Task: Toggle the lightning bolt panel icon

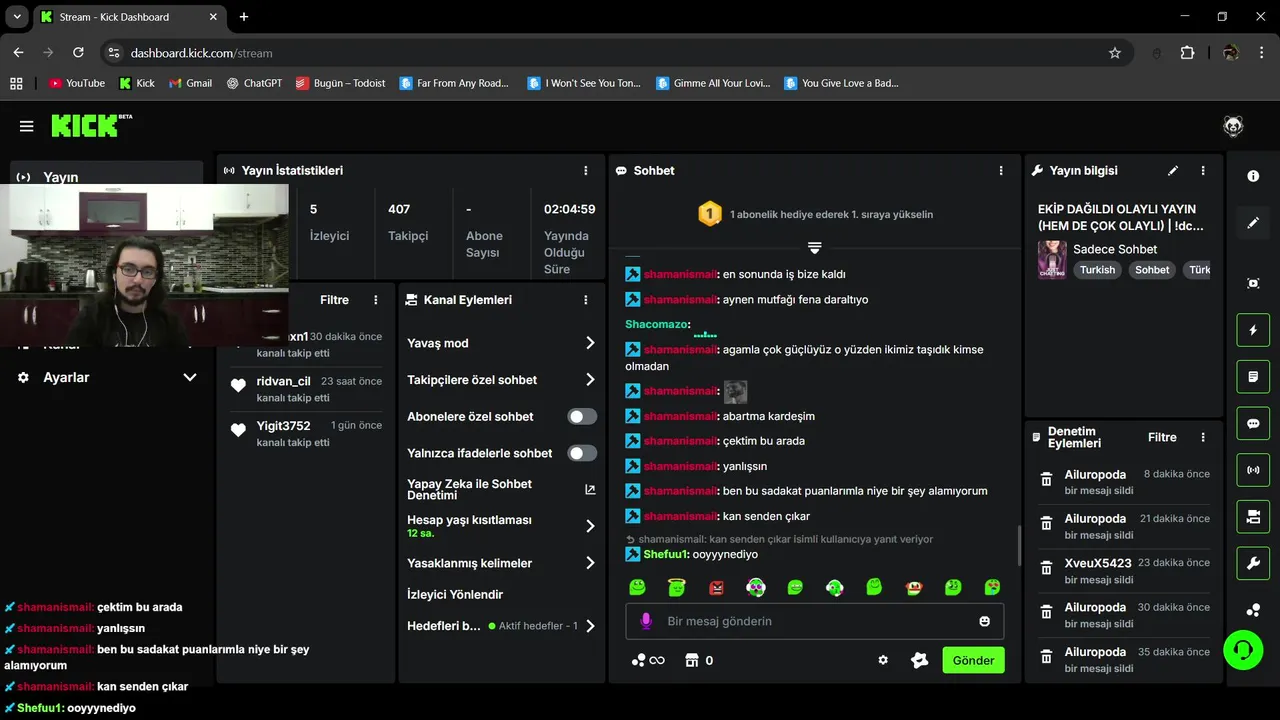Action: click(1253, 330)
